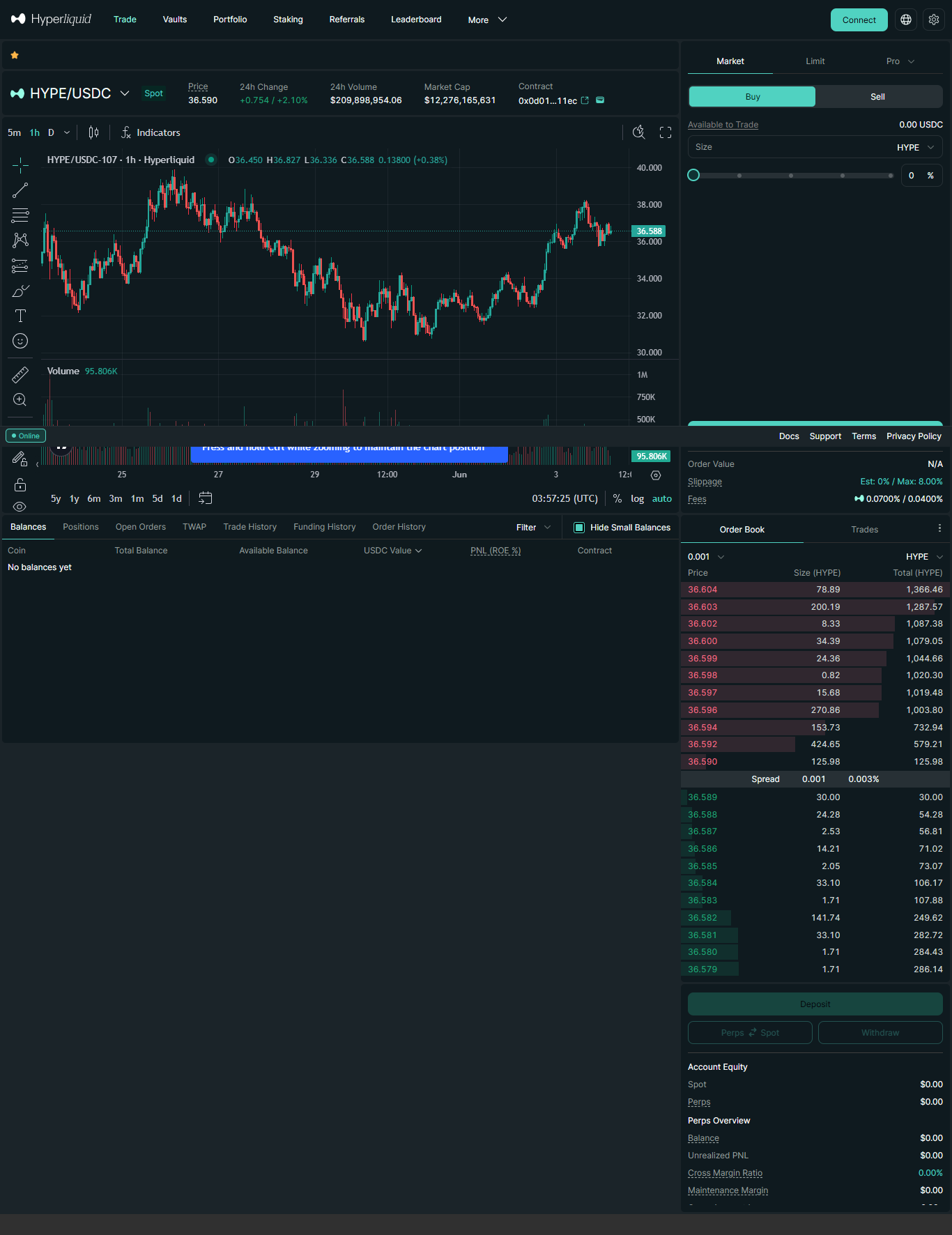Toggle auto scale on chart
The image size is (952, 1235).
(662, 498)
